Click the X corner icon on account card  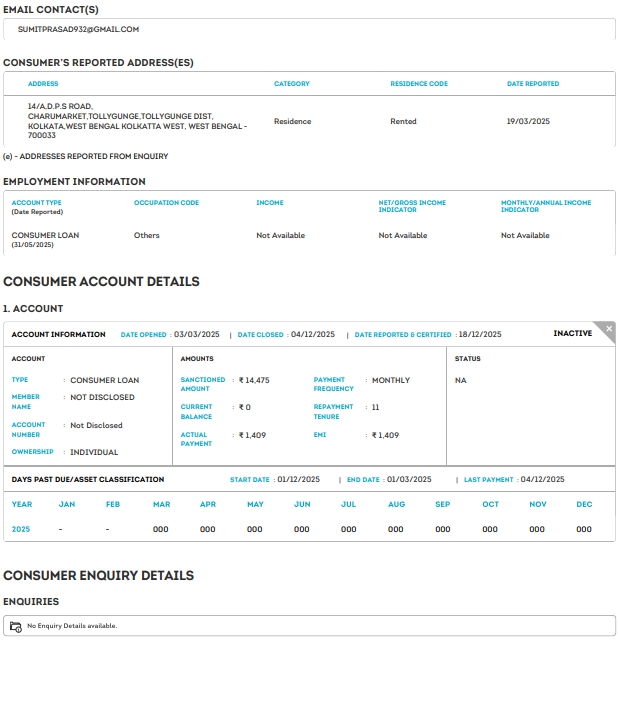tap(609, 329)
